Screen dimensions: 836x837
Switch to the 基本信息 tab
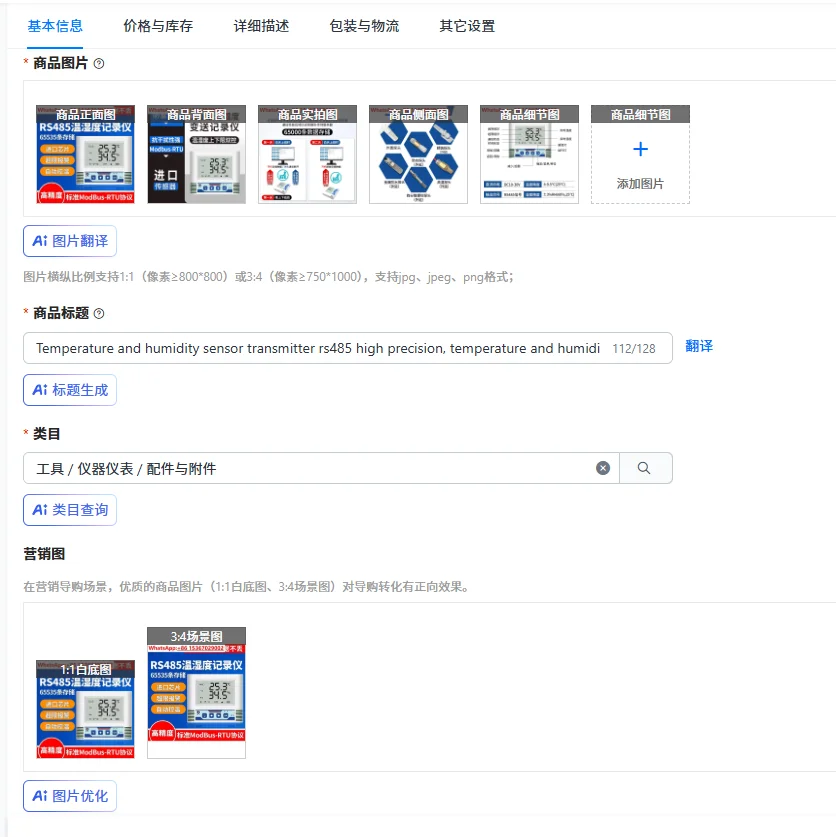coord(55,26)
